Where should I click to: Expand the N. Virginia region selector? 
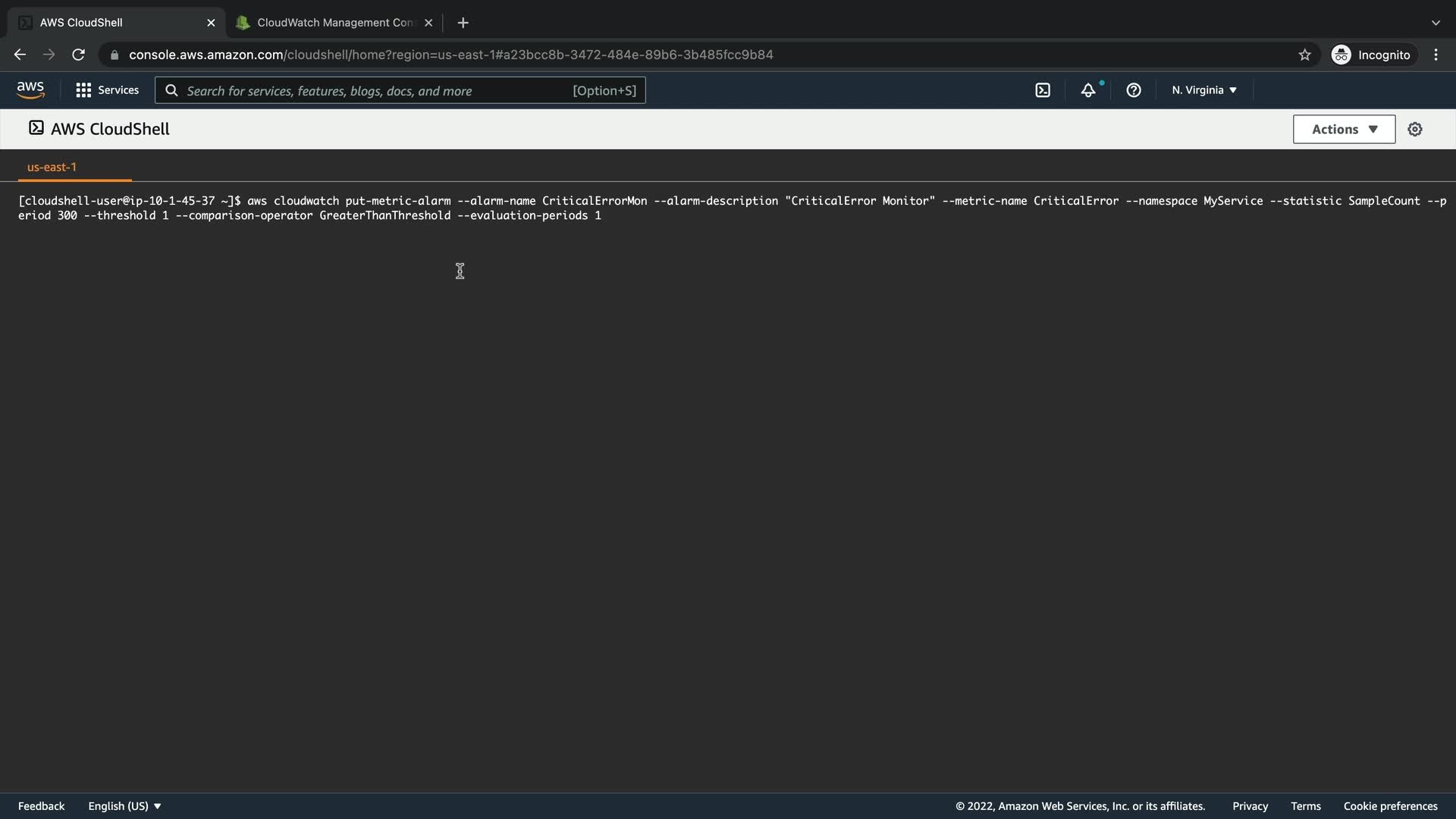tap(1204, 90)
